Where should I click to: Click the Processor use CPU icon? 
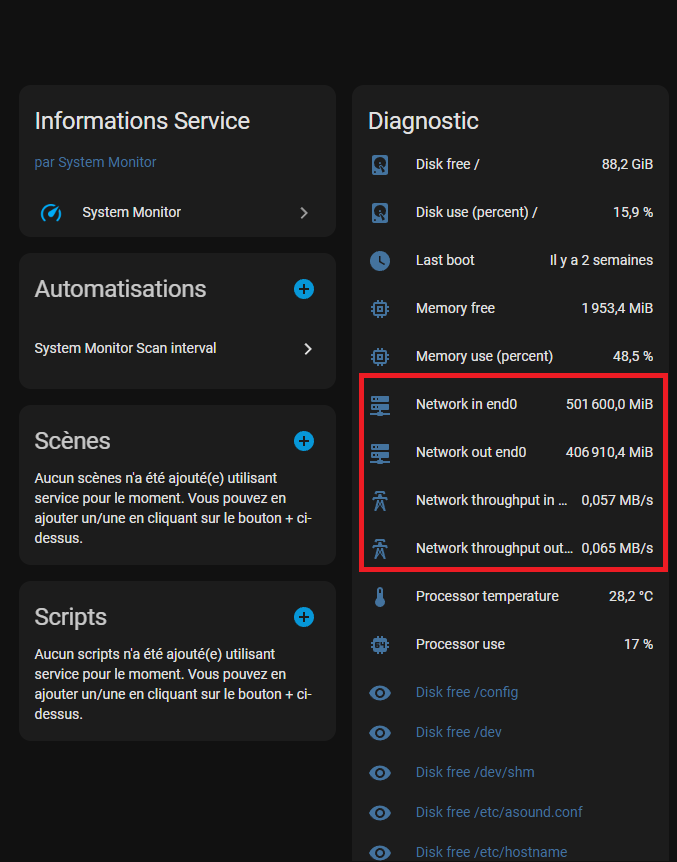tap(380, 644)
